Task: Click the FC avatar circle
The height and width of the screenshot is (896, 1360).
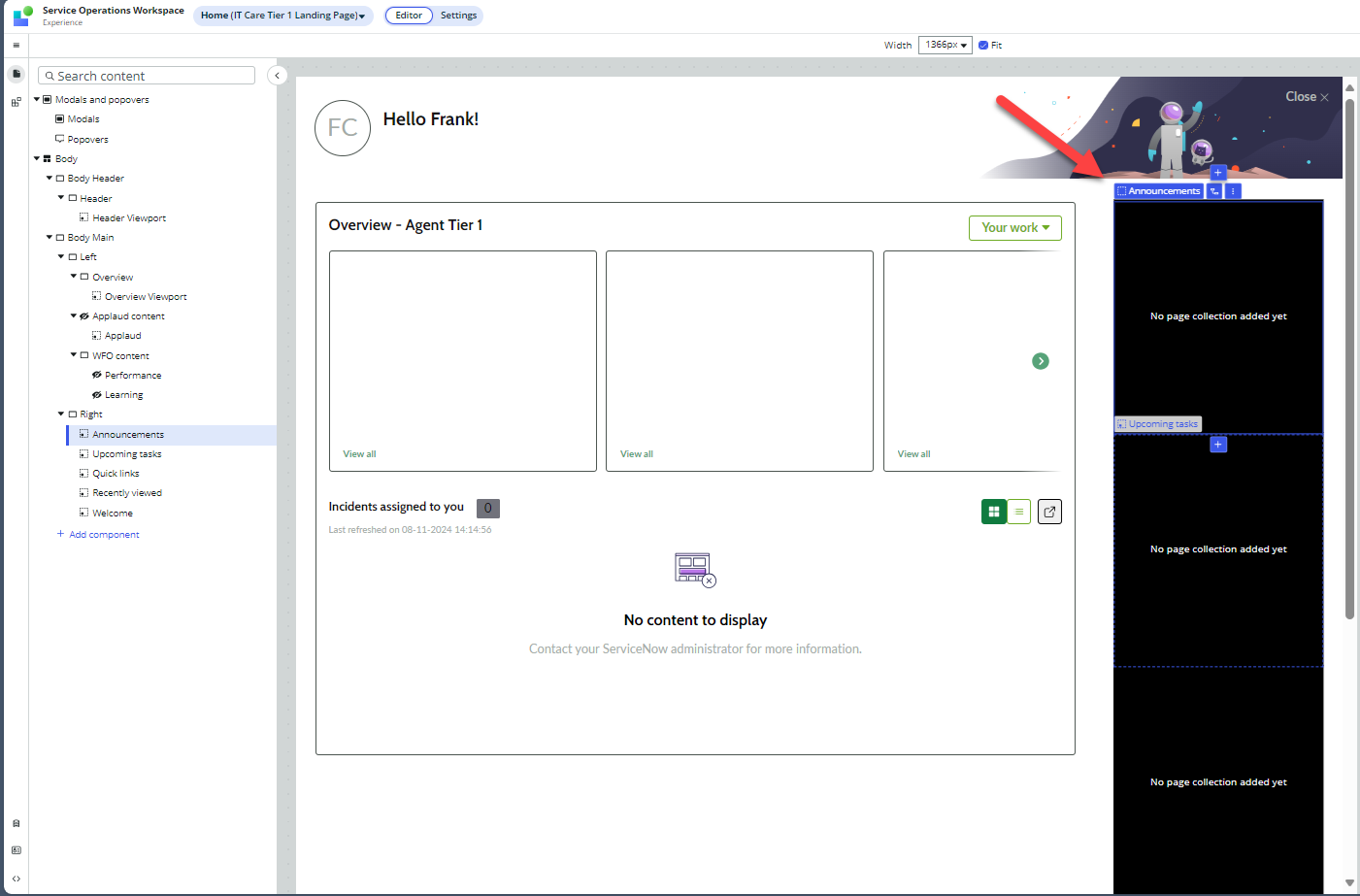Action: pos(343,128)
